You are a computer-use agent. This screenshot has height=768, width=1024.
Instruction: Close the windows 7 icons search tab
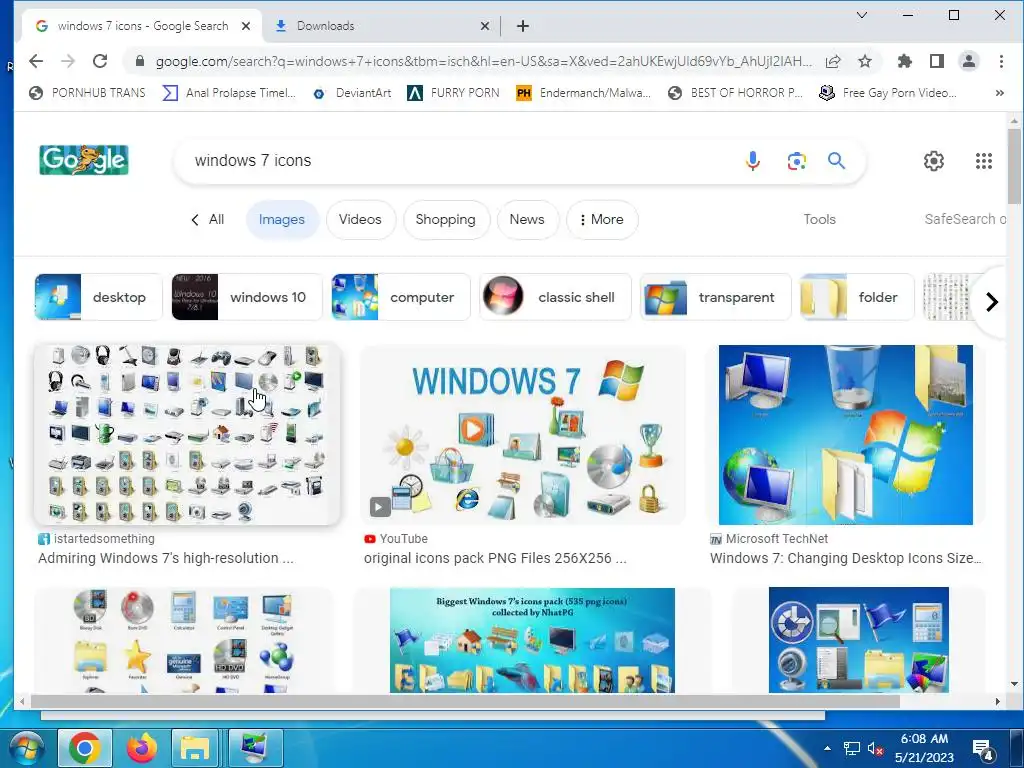click(x=246, y=26)
